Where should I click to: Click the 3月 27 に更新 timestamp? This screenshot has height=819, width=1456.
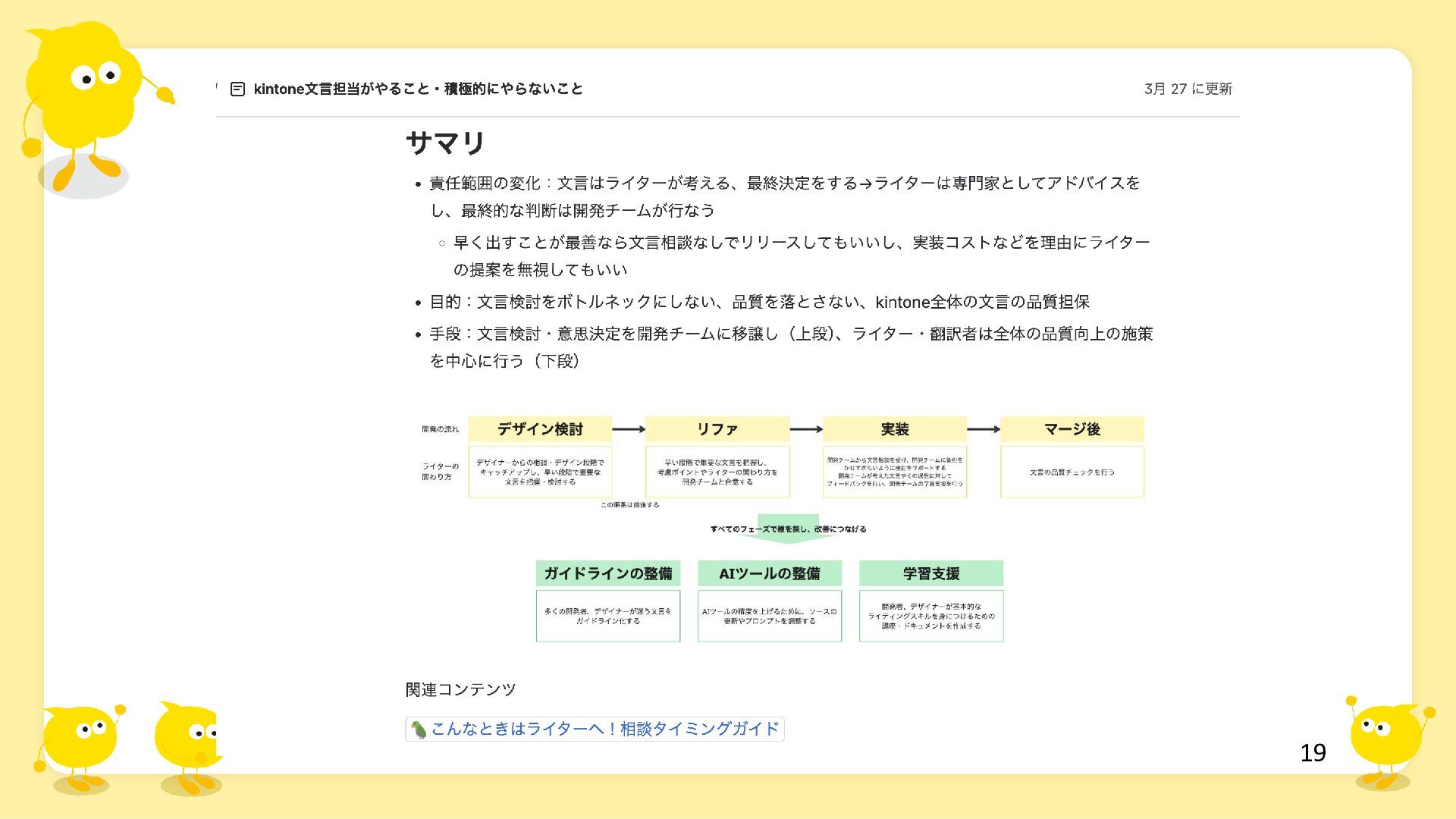pyautogui.click(x=1188, y=89)
